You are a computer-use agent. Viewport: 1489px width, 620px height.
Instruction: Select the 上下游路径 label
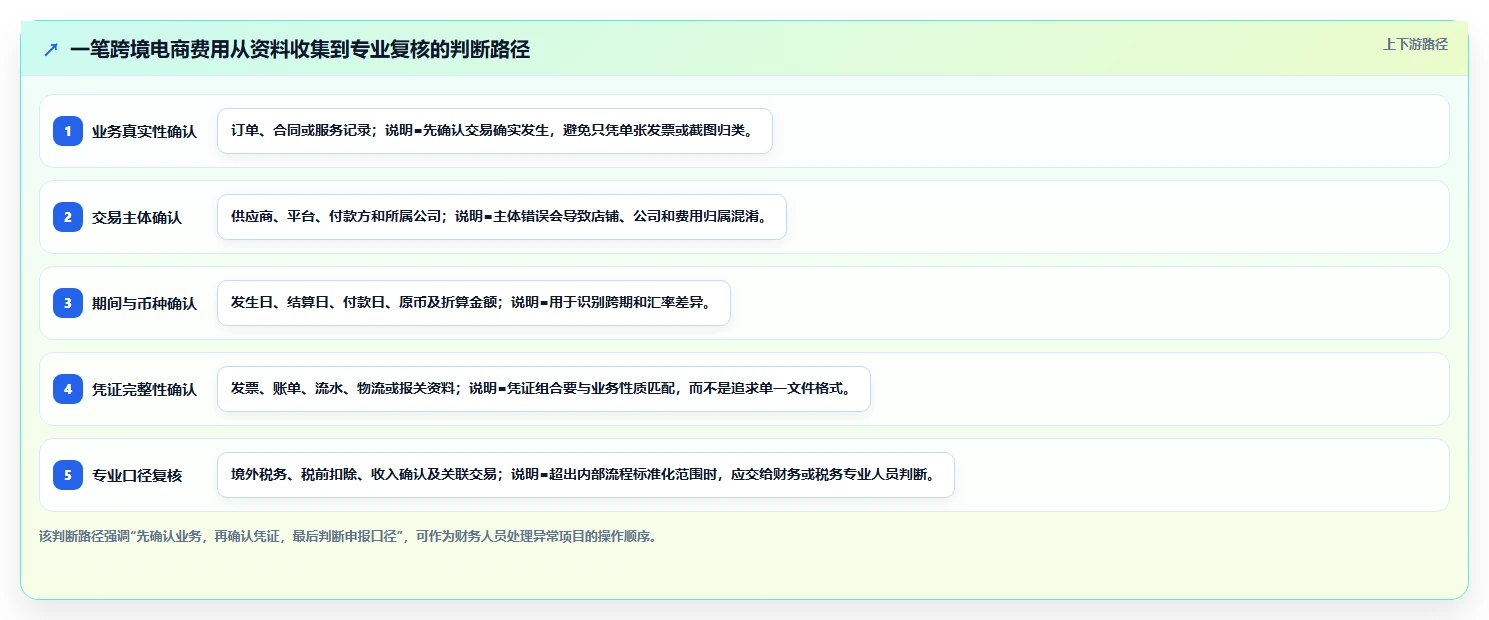[x=1415, y=44]
